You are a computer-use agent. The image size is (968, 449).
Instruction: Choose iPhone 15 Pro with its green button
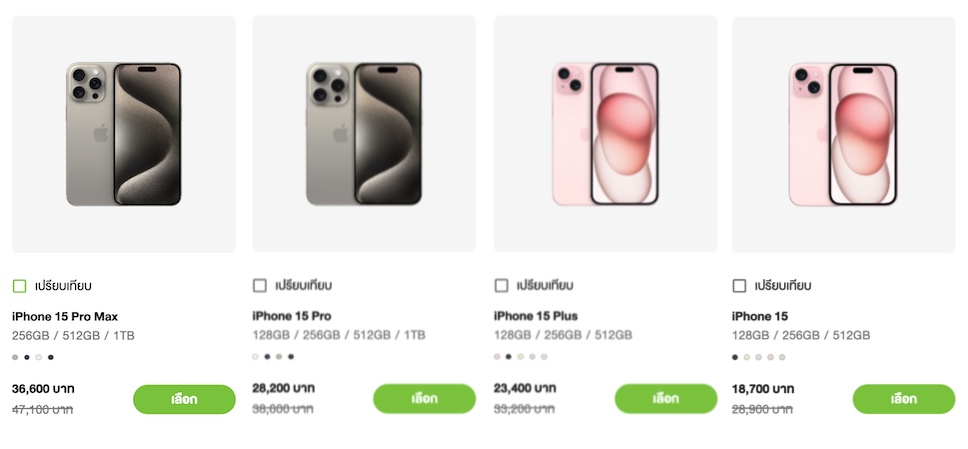(x=424, y=398)
